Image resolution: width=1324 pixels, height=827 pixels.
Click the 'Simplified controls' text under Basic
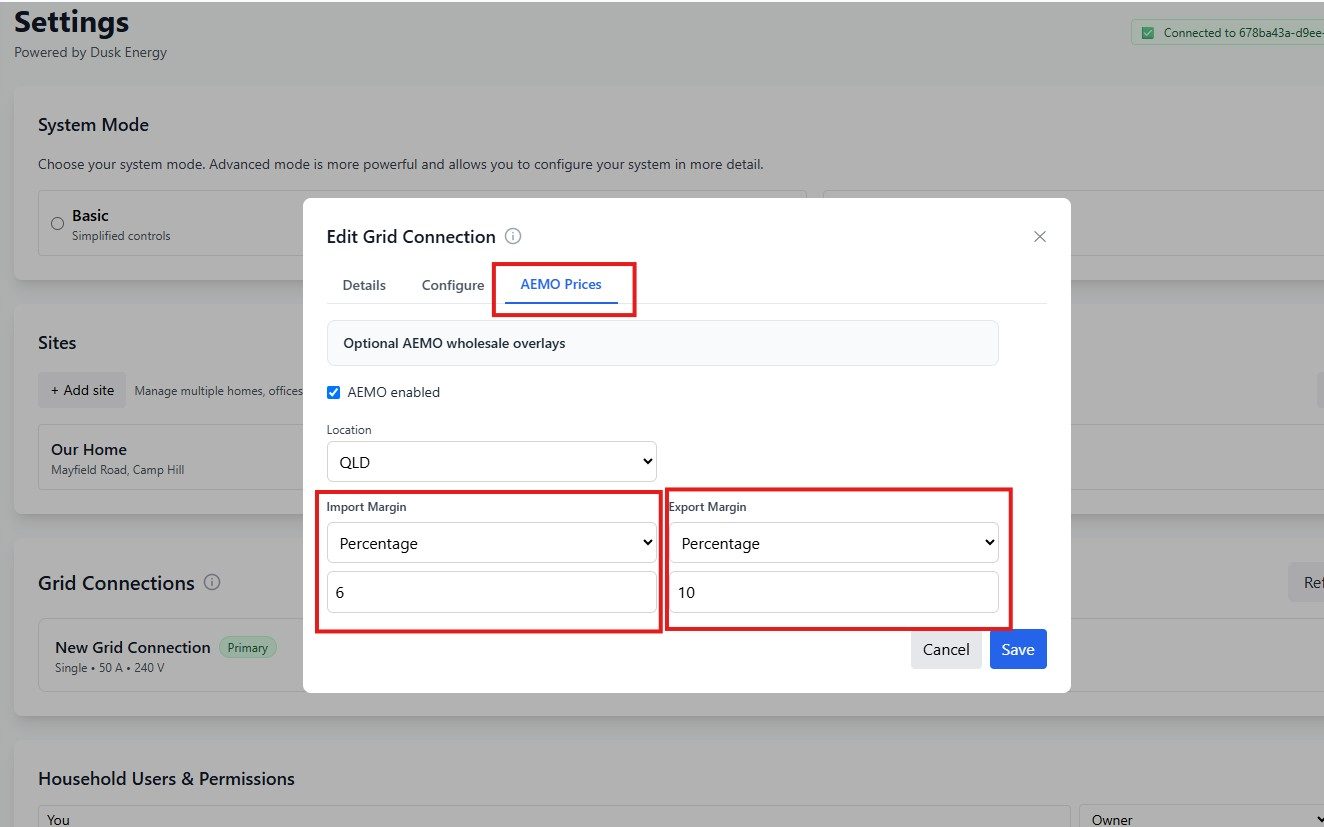coord(121,236)
